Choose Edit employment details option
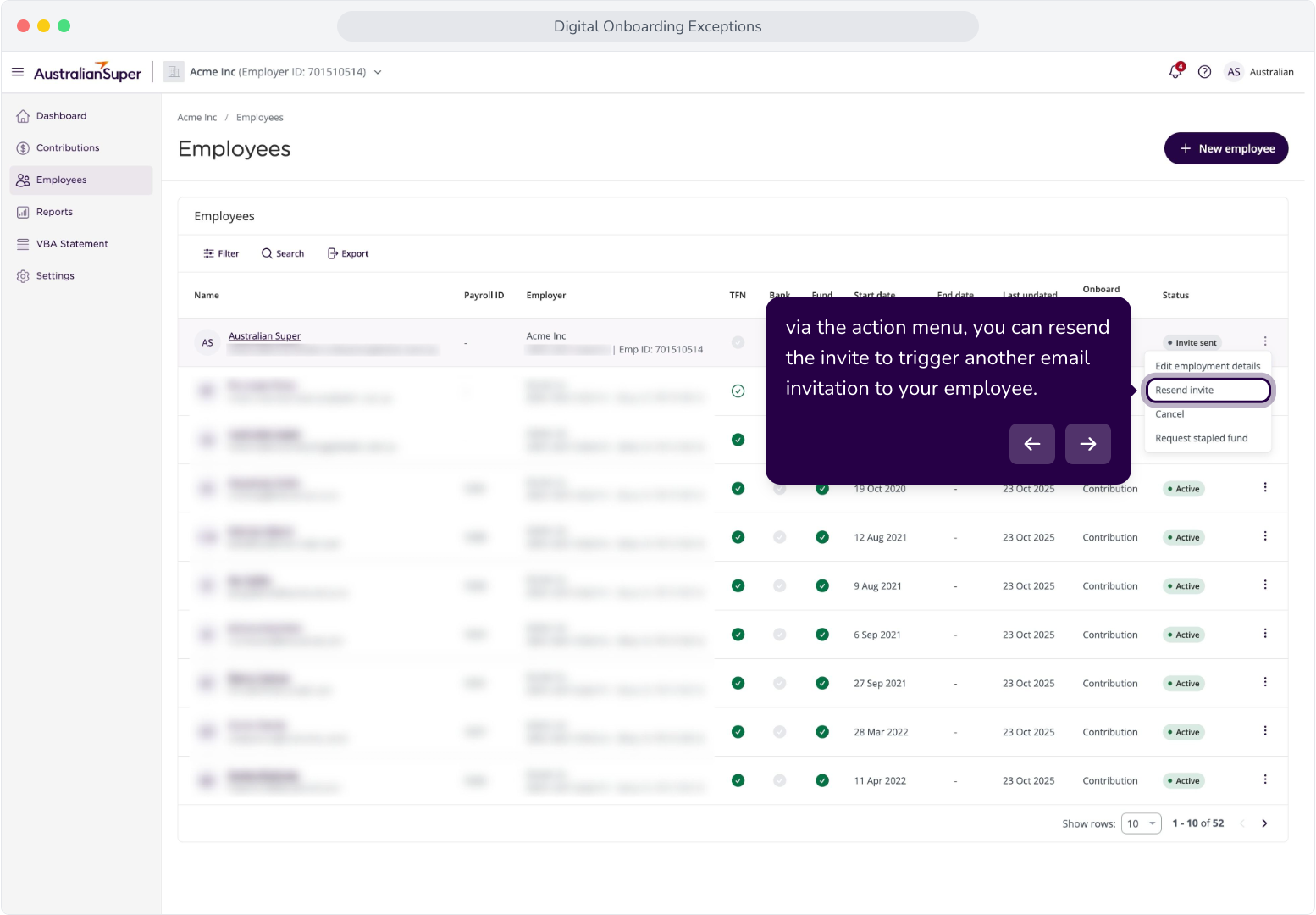 tap(1208, 366)
